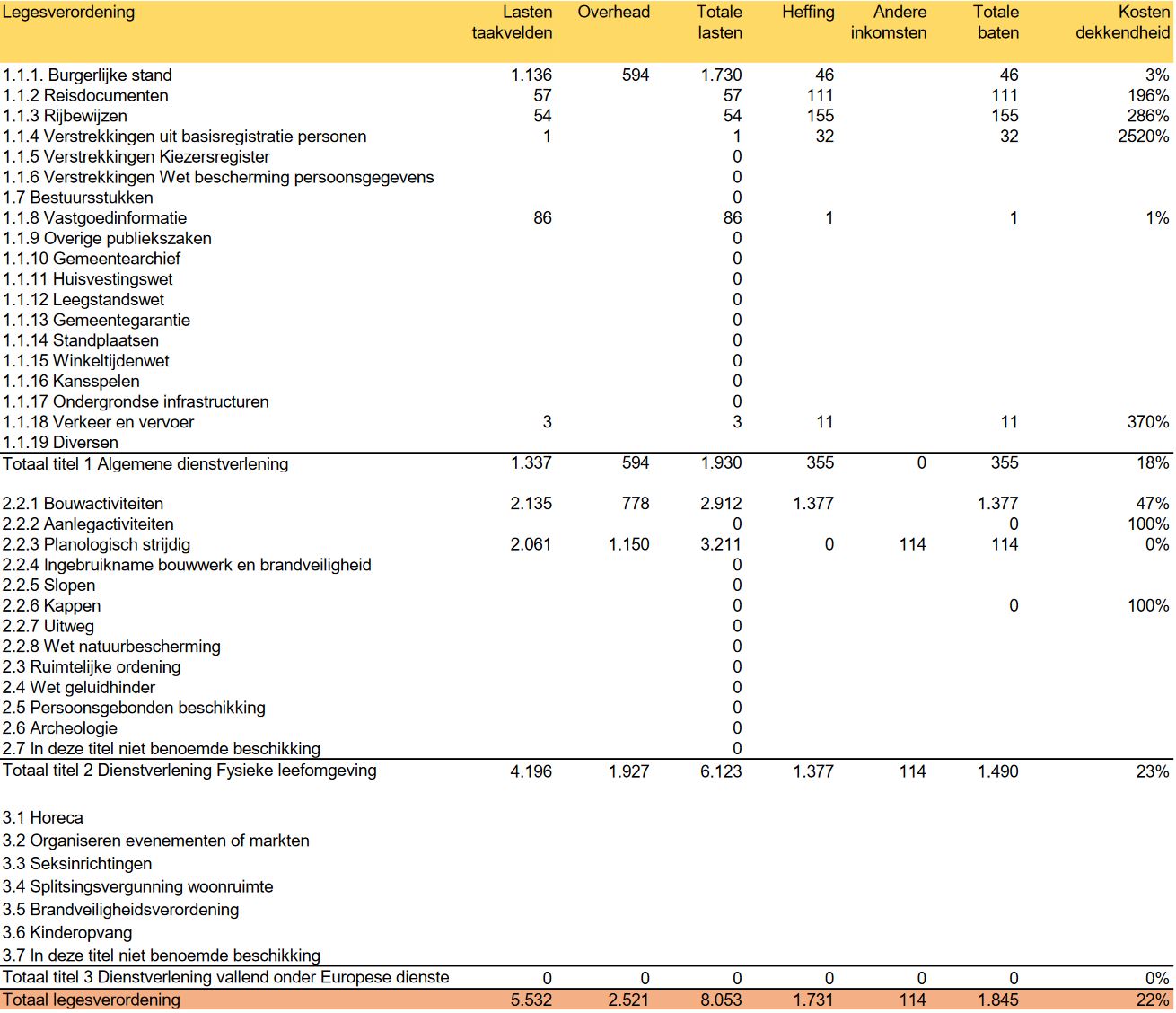The height and width of the screenshot is (1013, 1176).
Task: Click '1.1.9 Overige publiekszaken' label
Action: click(107, 239)
